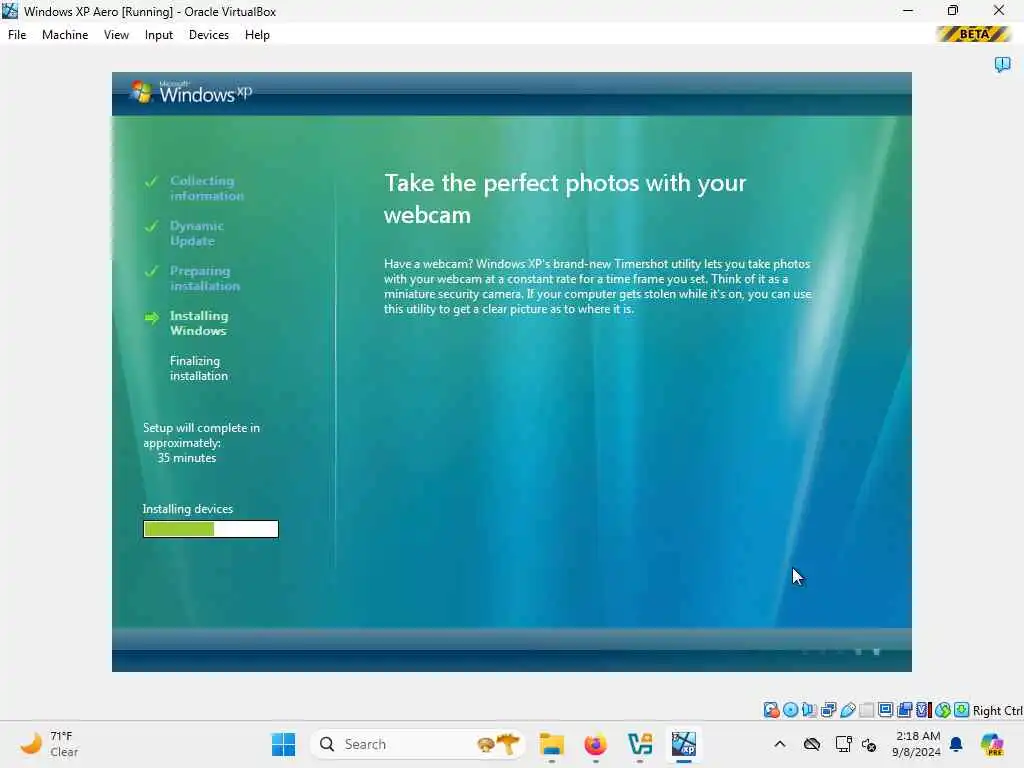
Task: Click the display indicator in VirtualBox status bar
Action: 886,710
